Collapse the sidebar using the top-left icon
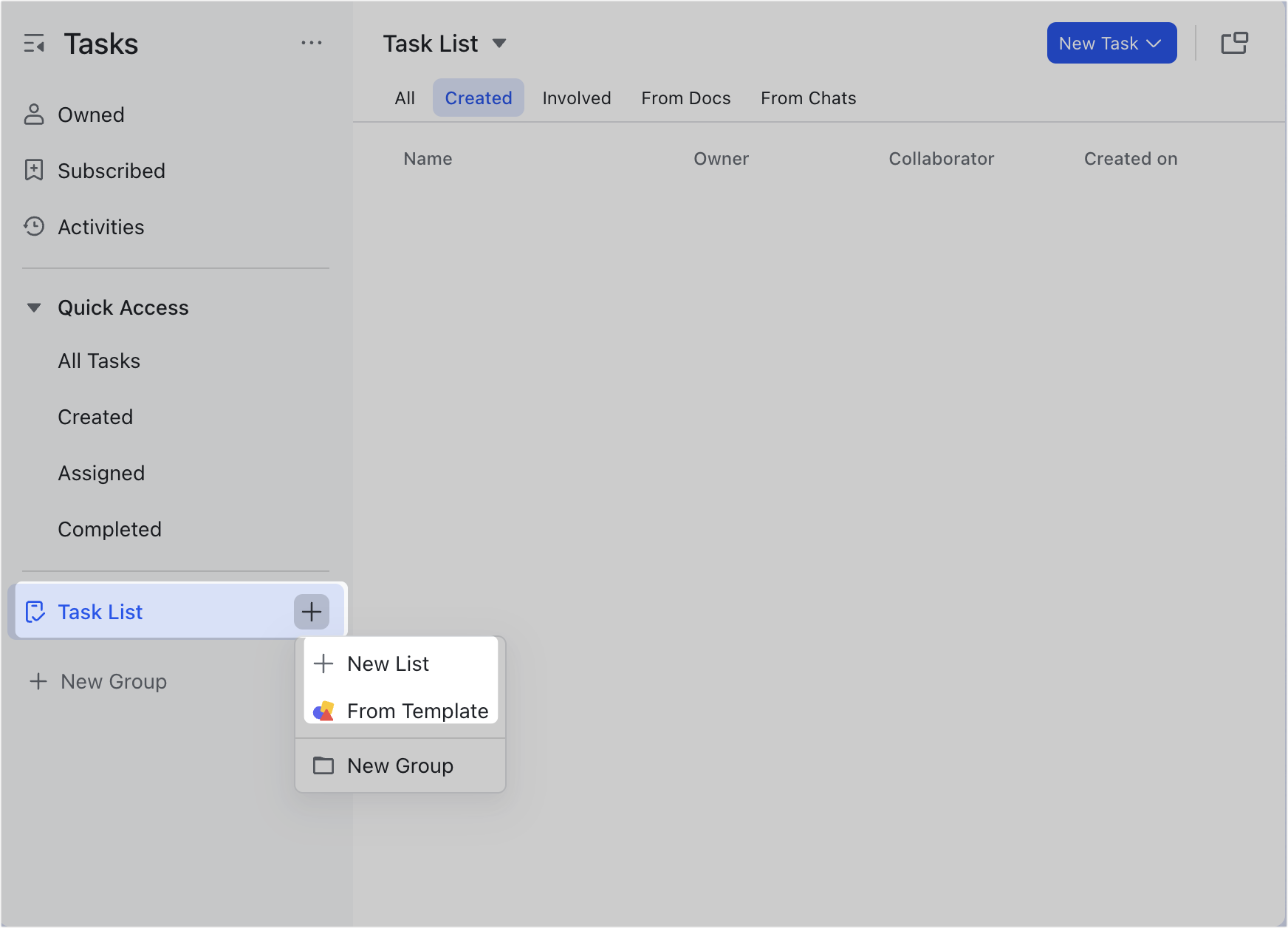Screen dimensions: 1288x928 [34, 43]
